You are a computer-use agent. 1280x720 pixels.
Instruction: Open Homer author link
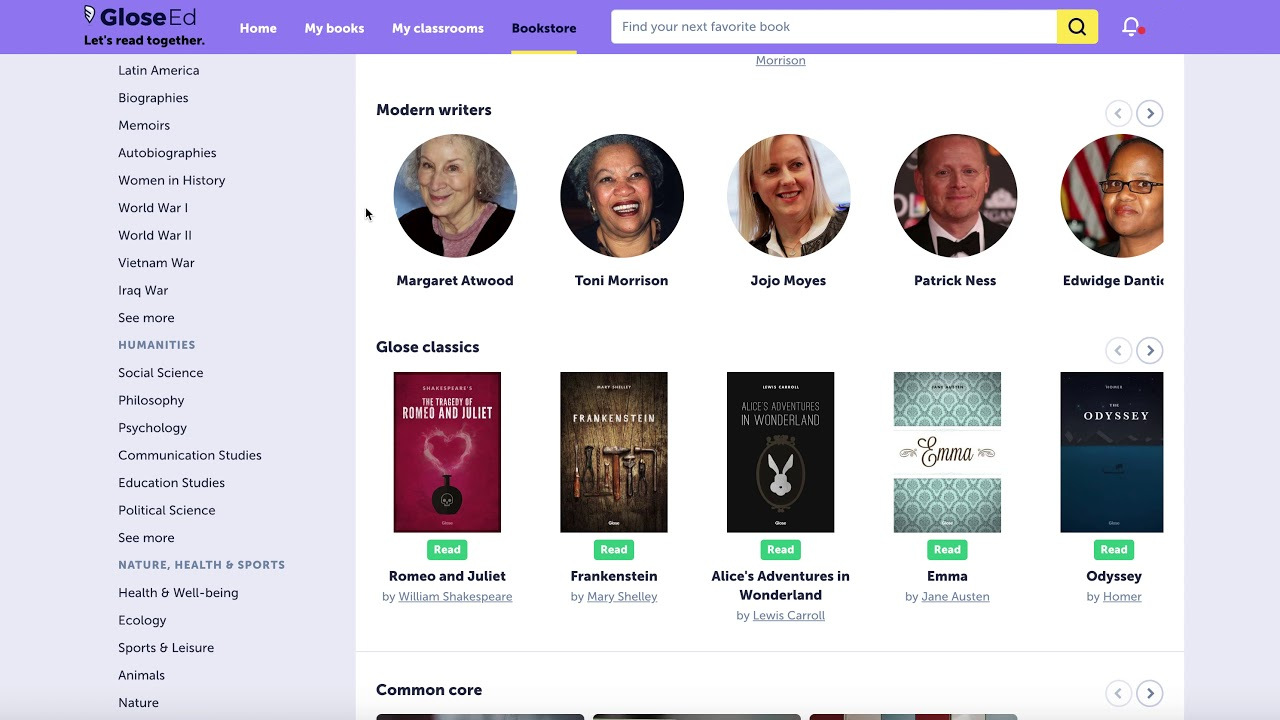[x=1122, y=597]
